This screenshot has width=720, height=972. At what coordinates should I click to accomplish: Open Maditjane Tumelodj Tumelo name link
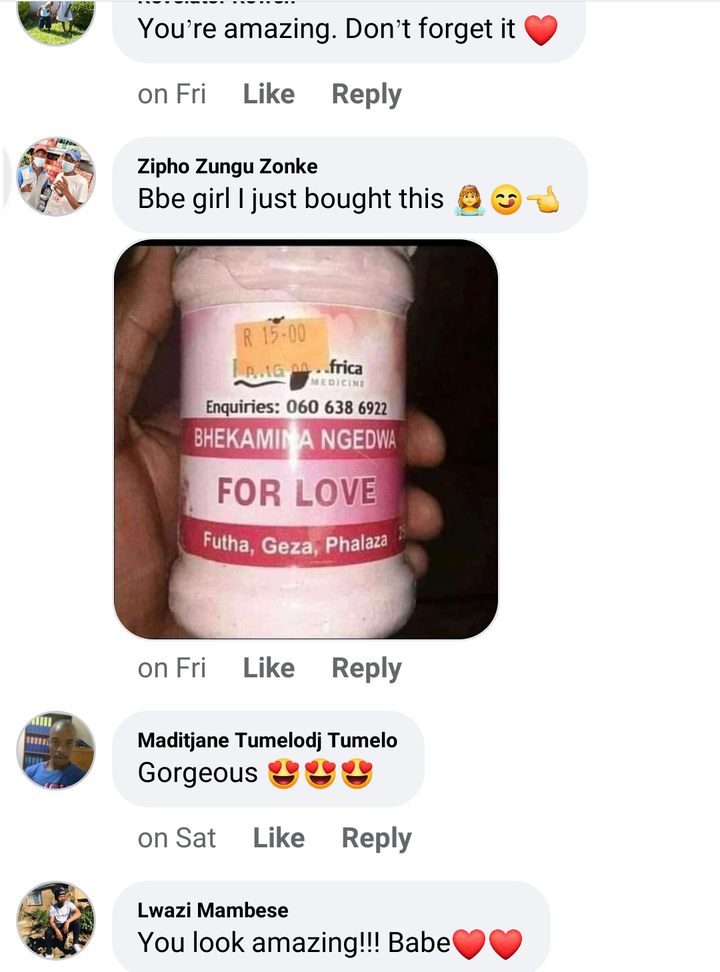point(267,740)
